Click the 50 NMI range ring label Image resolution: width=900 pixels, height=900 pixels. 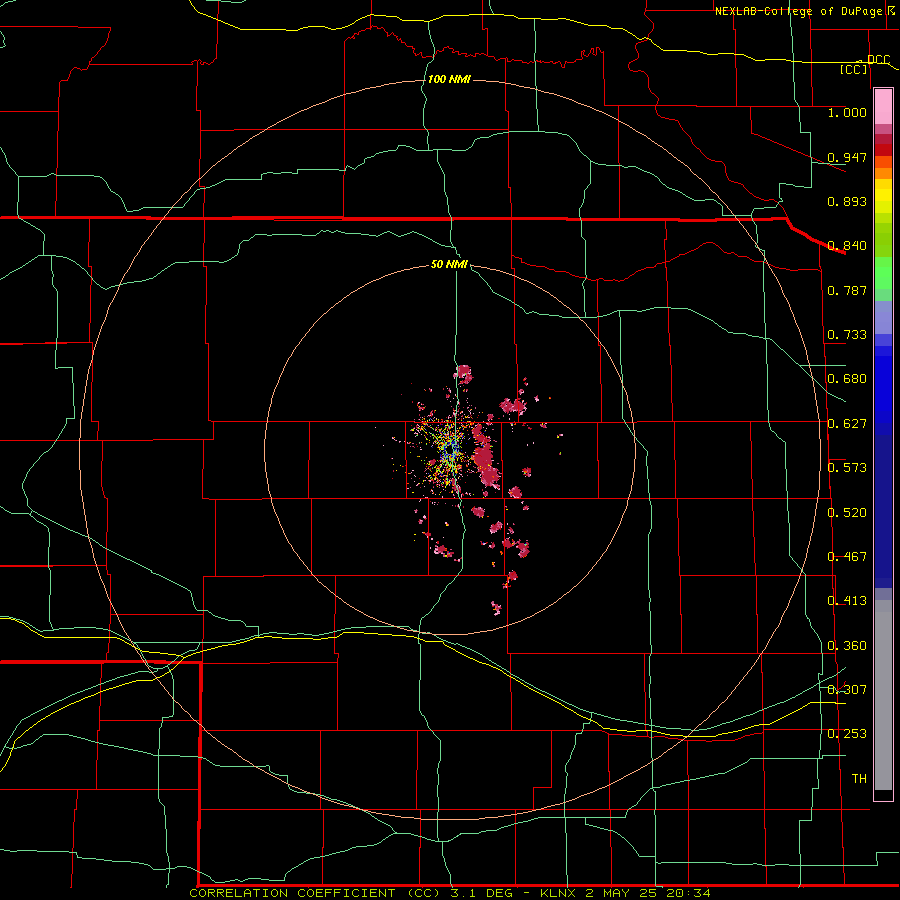point(449,264)
